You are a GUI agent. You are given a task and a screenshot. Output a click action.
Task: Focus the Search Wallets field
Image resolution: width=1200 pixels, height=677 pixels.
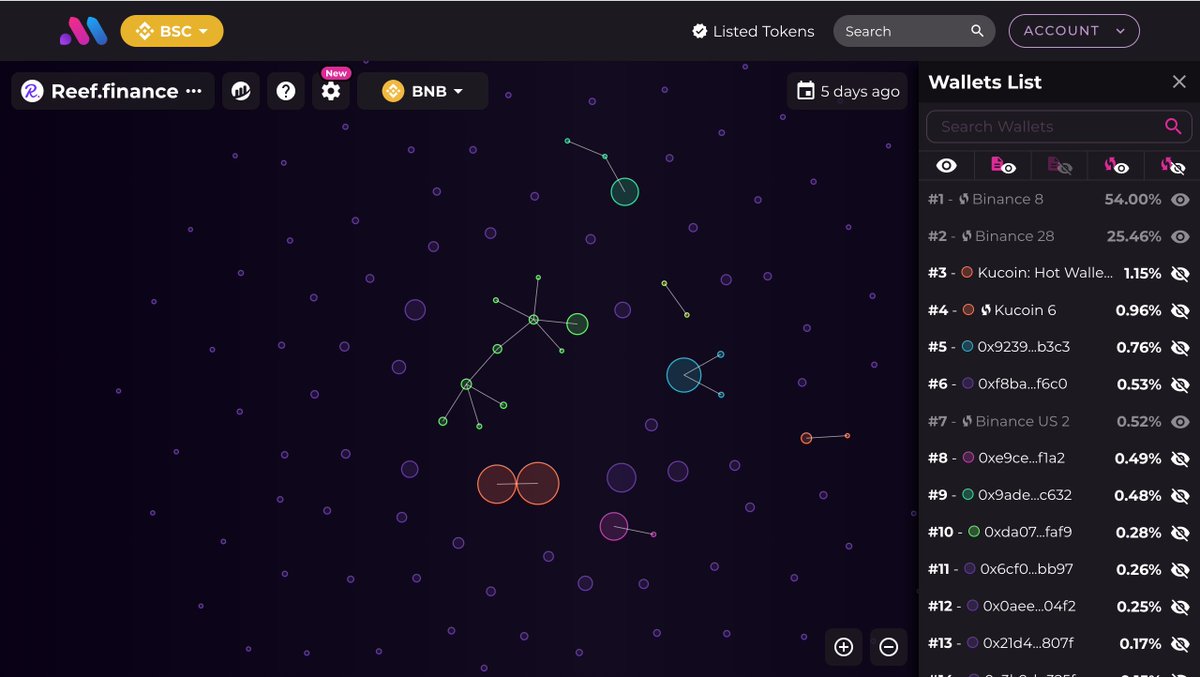click(x=1059, y=126)
